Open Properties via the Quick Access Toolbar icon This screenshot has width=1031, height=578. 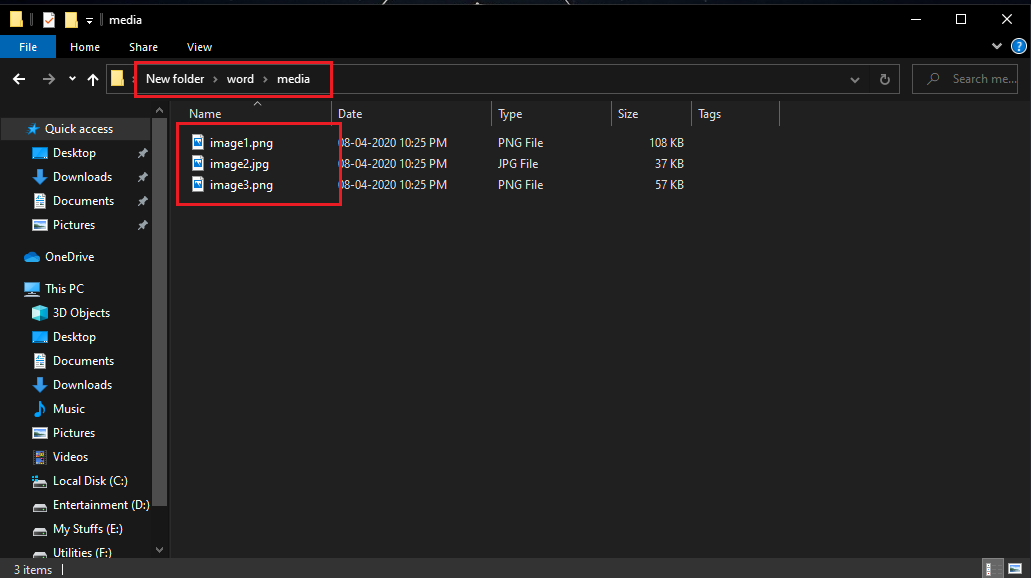pyautogui.click(x=49, y=19)
